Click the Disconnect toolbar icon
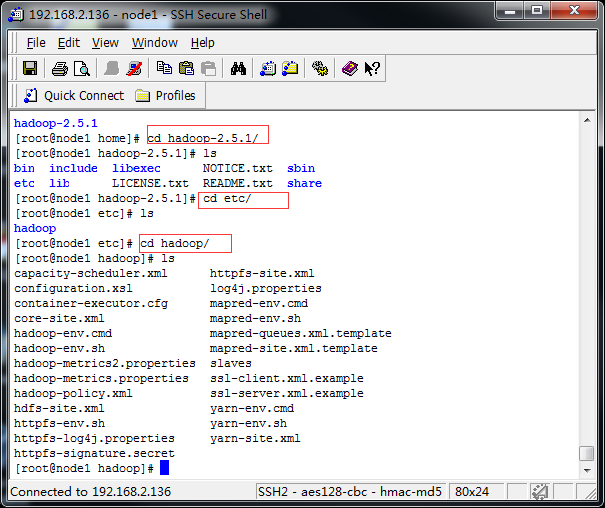This screenshot has width=605, height=508. [x=134, y=69]
